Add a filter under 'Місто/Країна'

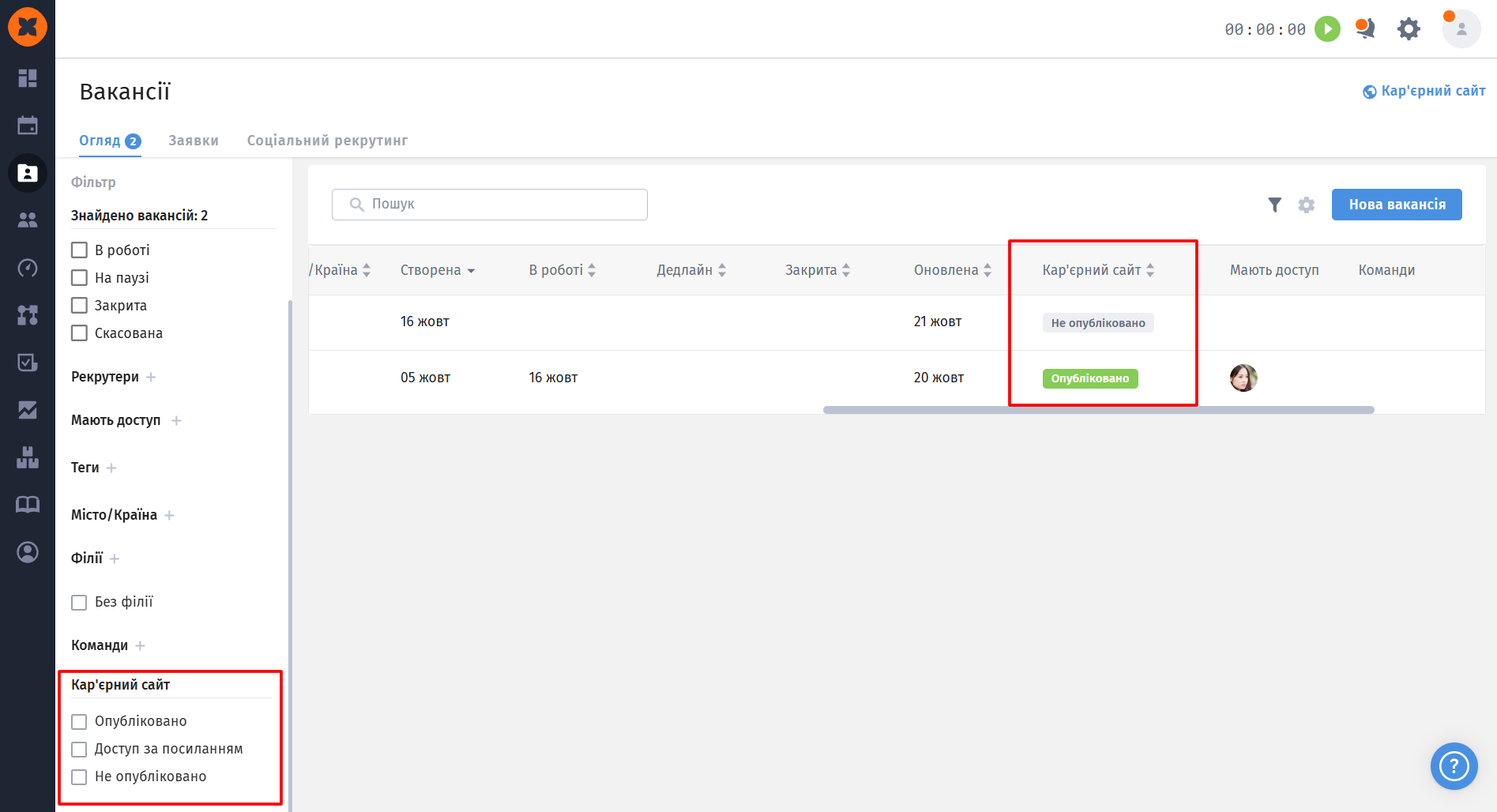(x=169, y=515)
